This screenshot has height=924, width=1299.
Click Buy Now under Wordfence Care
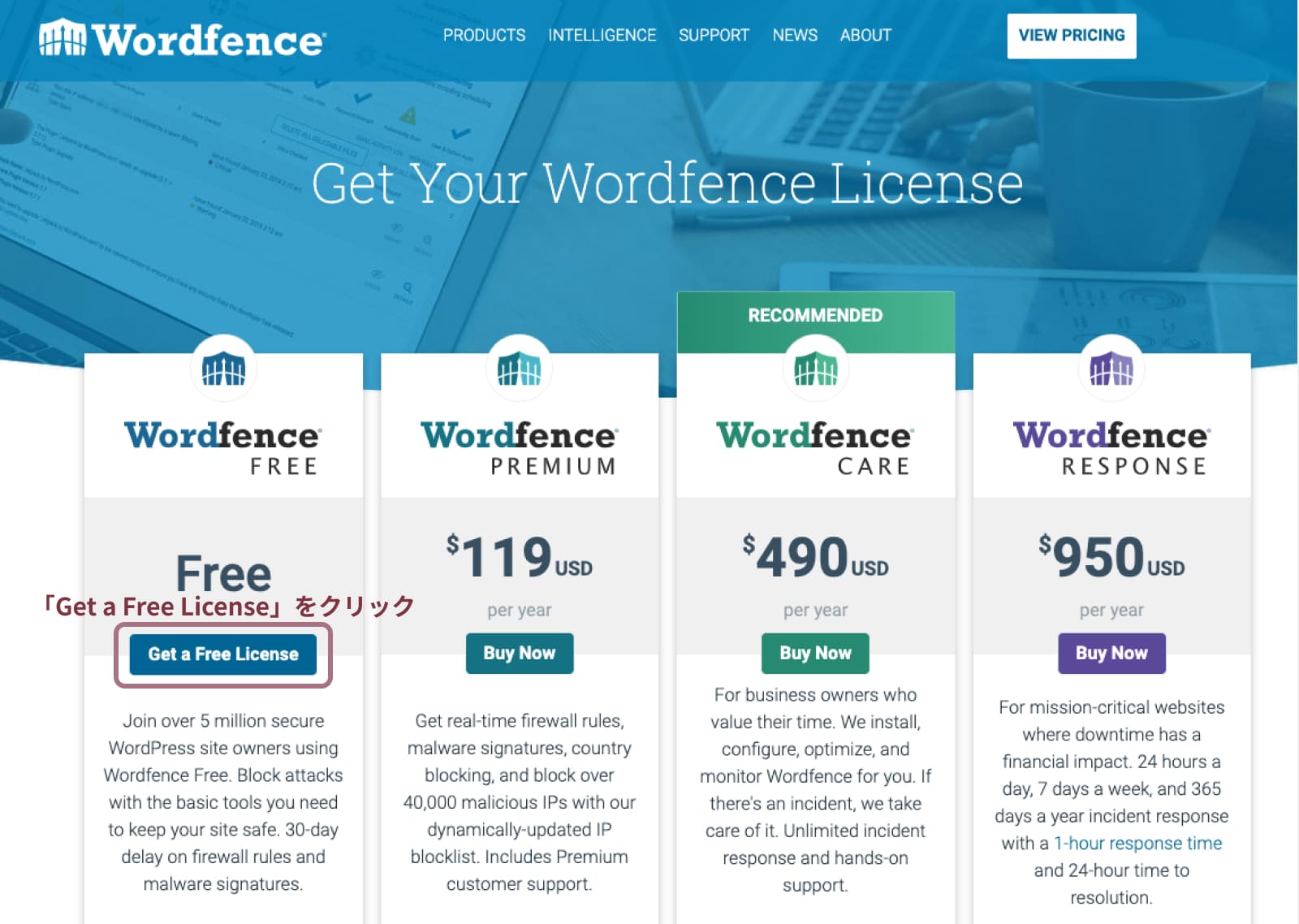(815, 653)
